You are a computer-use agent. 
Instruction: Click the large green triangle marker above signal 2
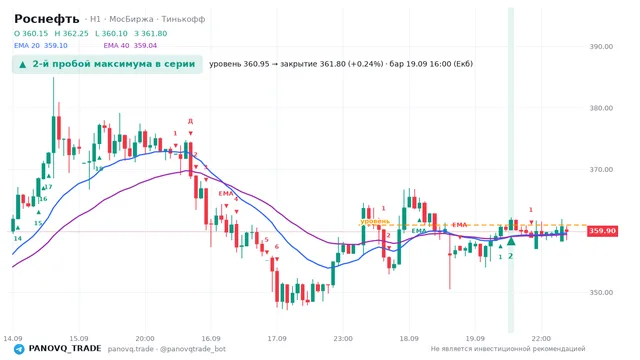click(511, 242)
